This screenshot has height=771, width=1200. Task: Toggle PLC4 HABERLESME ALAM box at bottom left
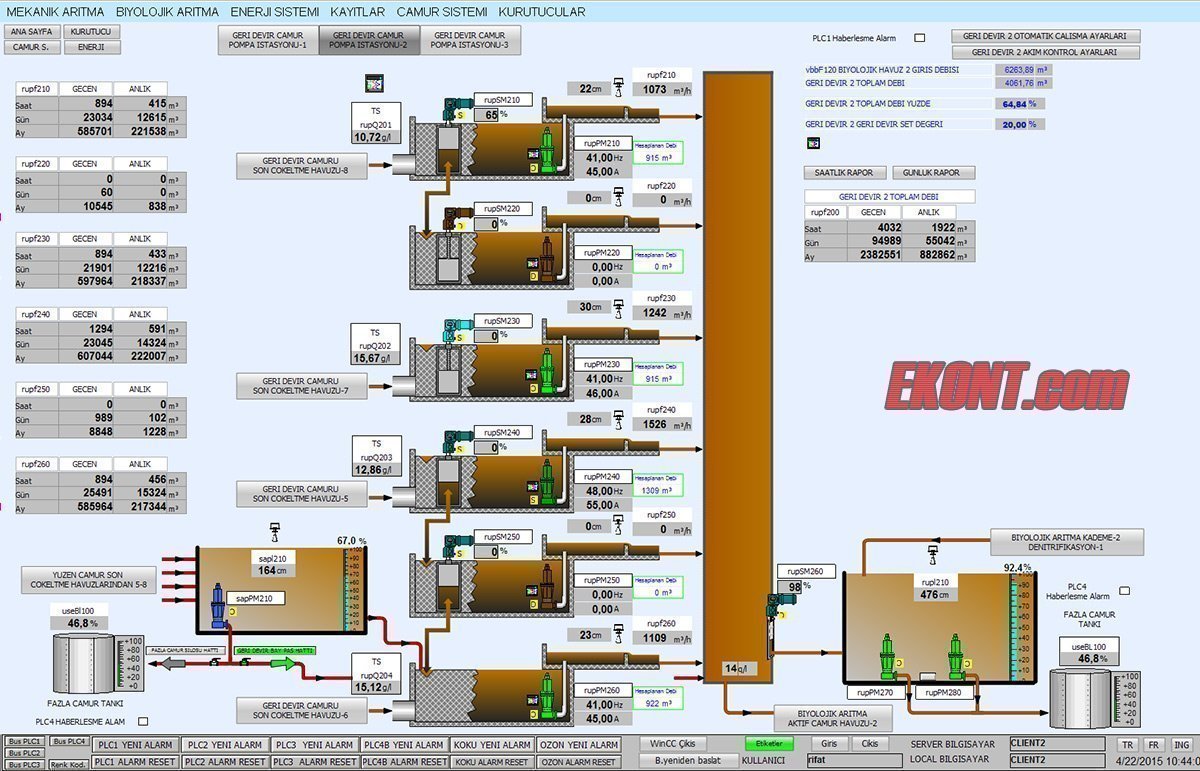pyautogui.click(x=142, y=721)
